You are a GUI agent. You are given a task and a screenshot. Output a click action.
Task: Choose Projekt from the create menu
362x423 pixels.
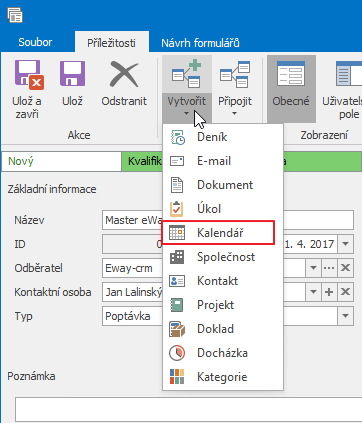pos(223,305)
